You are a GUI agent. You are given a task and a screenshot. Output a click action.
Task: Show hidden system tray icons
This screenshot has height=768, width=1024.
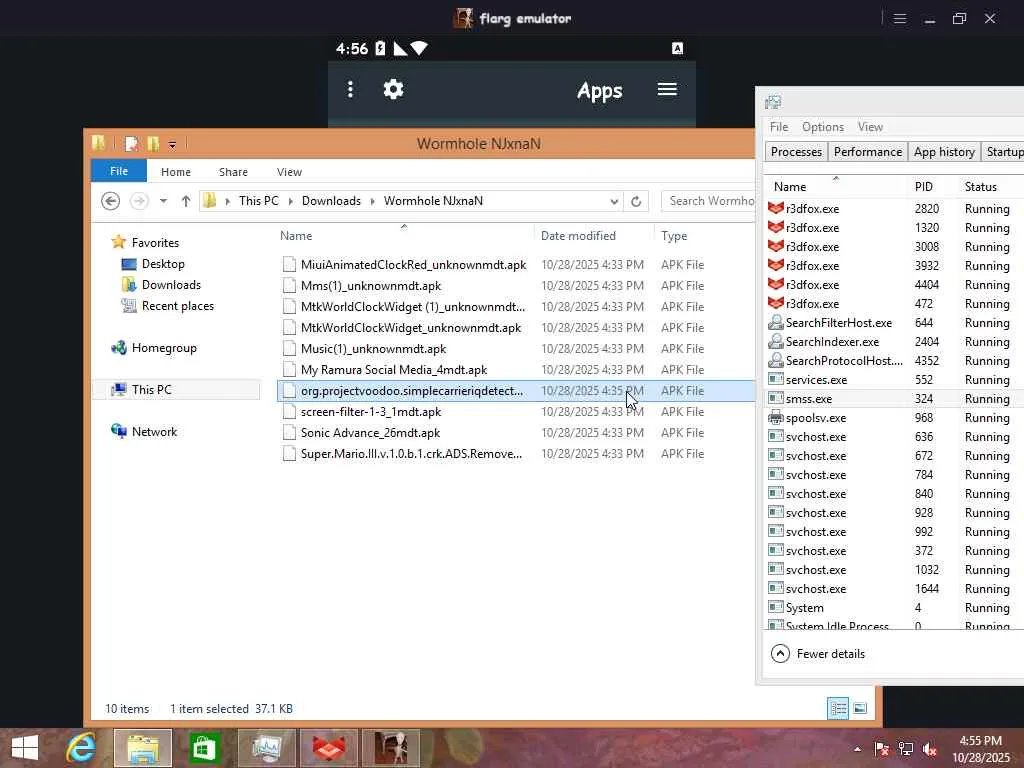pyautogui.click(x=857, y=749)
